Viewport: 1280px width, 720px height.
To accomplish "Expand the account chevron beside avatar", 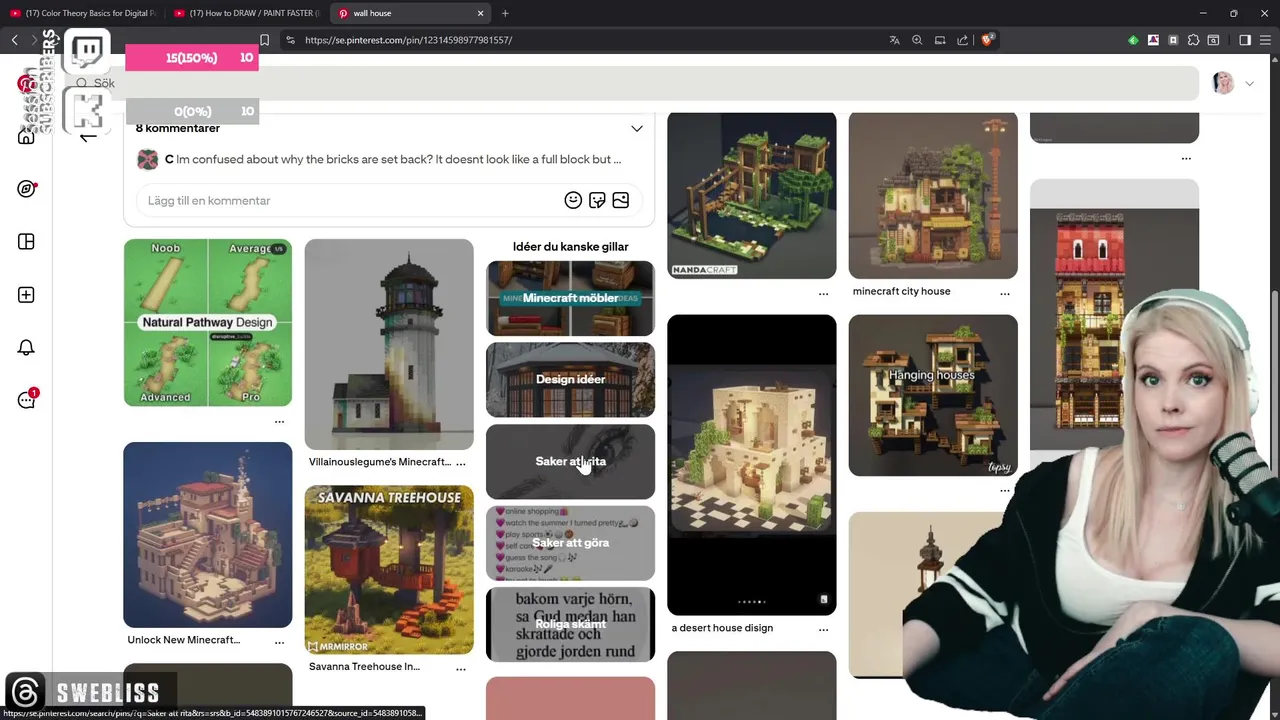I will click(x=1249, y=83).
